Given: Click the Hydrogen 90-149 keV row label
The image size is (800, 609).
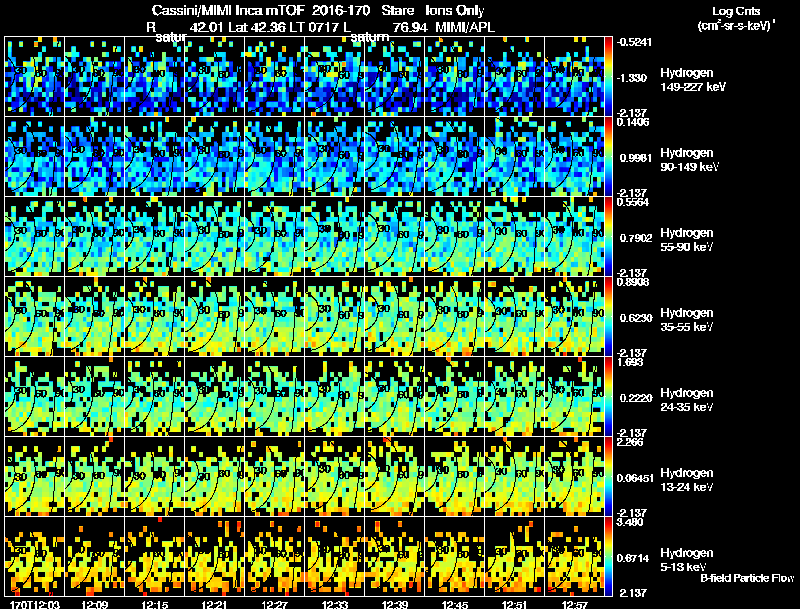Looking at the screenshot, I should coord(689,160).
